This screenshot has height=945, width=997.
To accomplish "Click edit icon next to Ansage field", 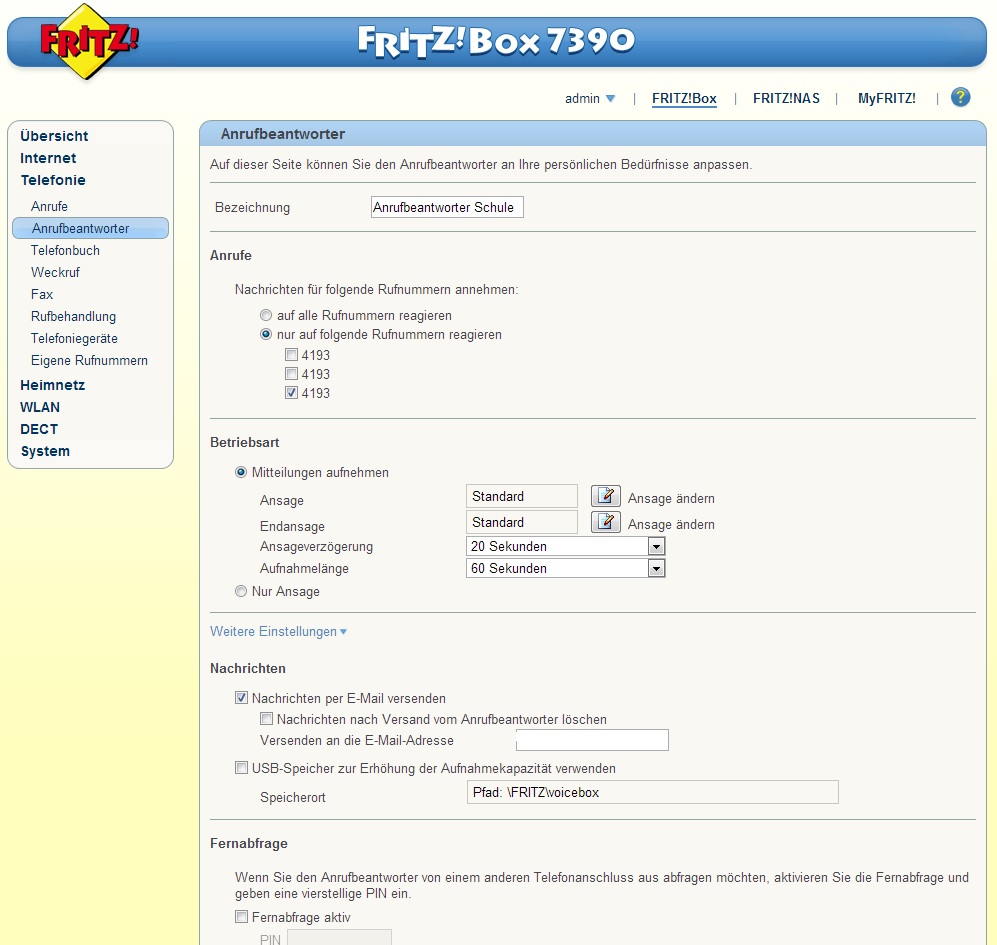I will pos(606,495).
